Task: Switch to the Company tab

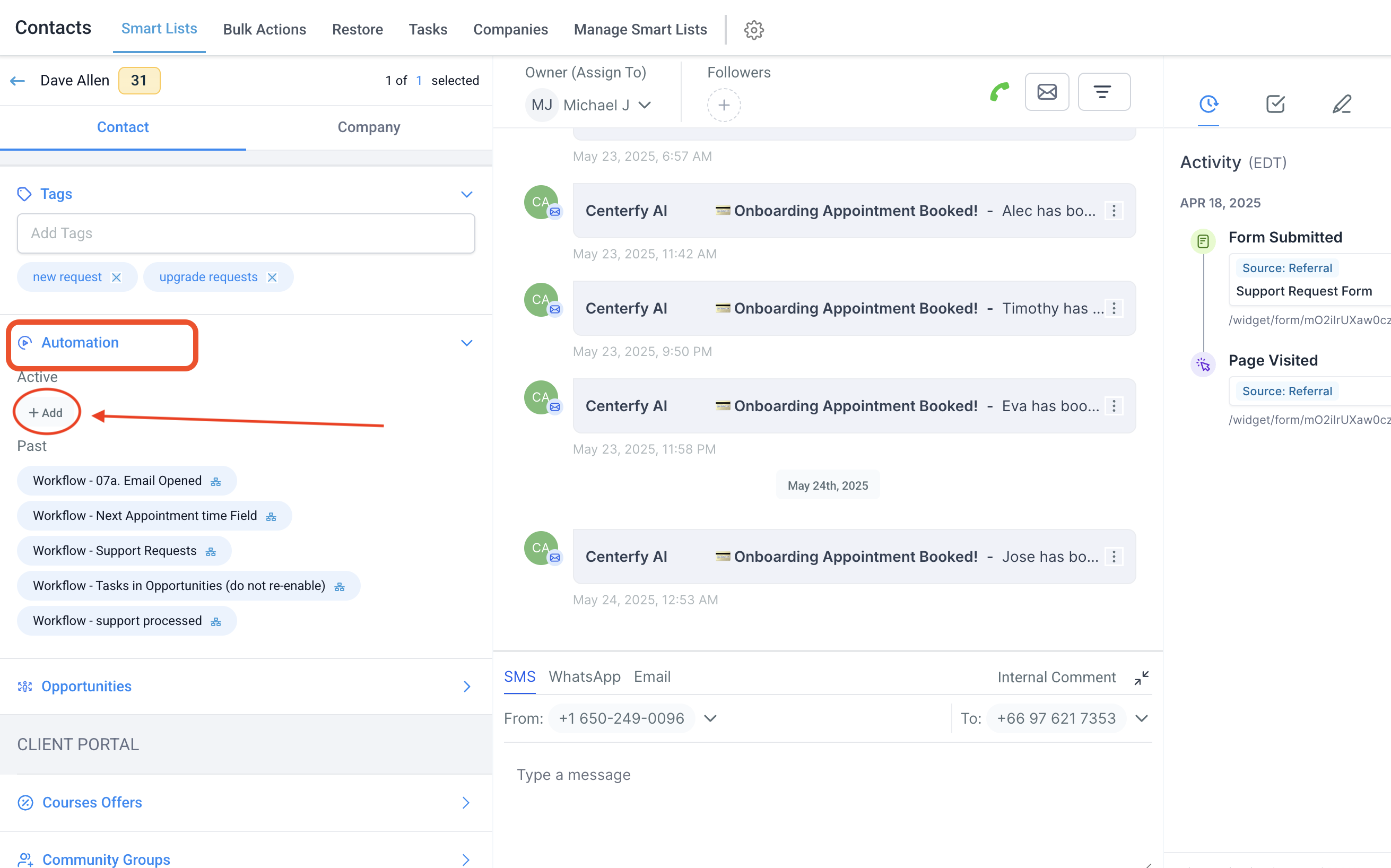Action: point(368,127)
